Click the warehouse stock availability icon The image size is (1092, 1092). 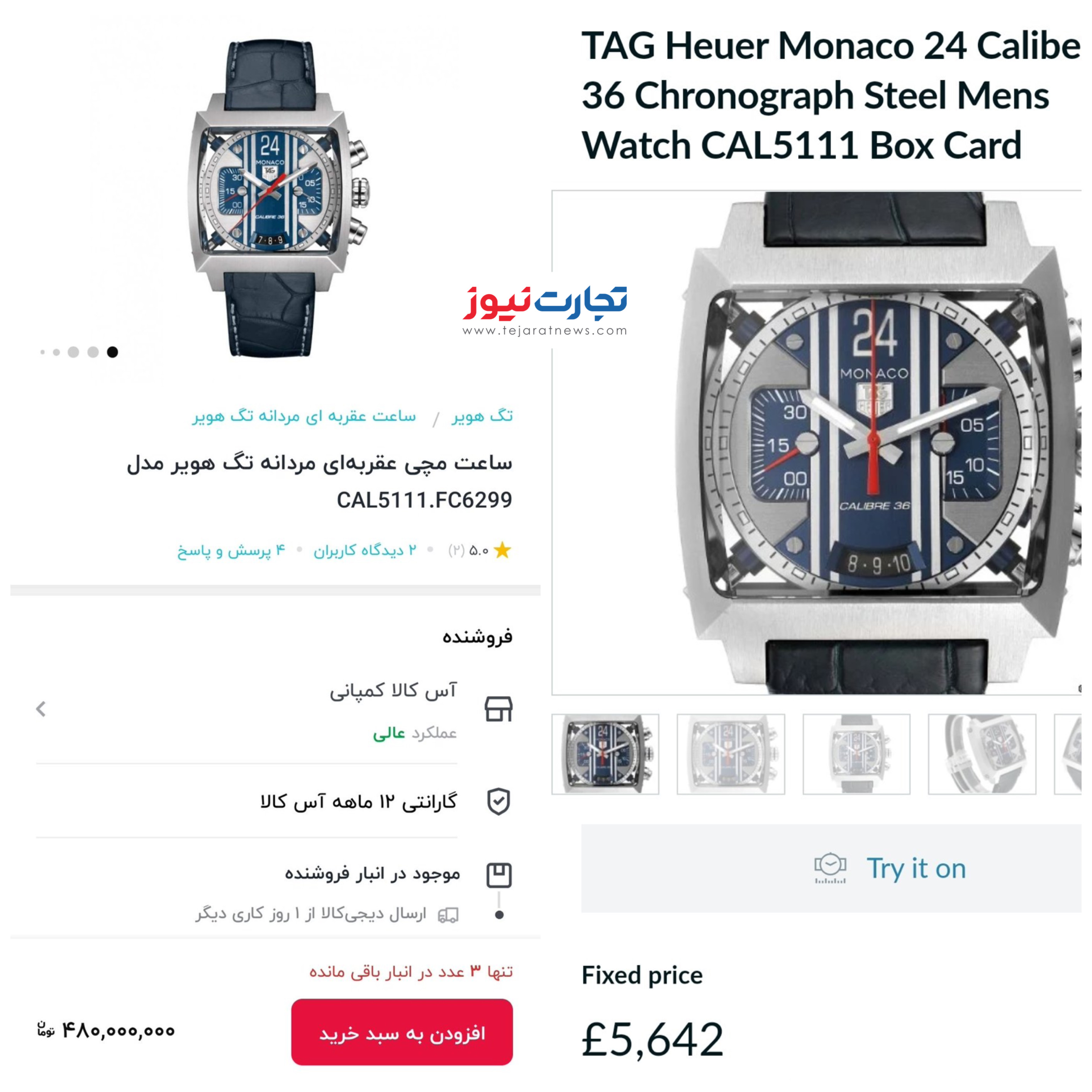499,875
